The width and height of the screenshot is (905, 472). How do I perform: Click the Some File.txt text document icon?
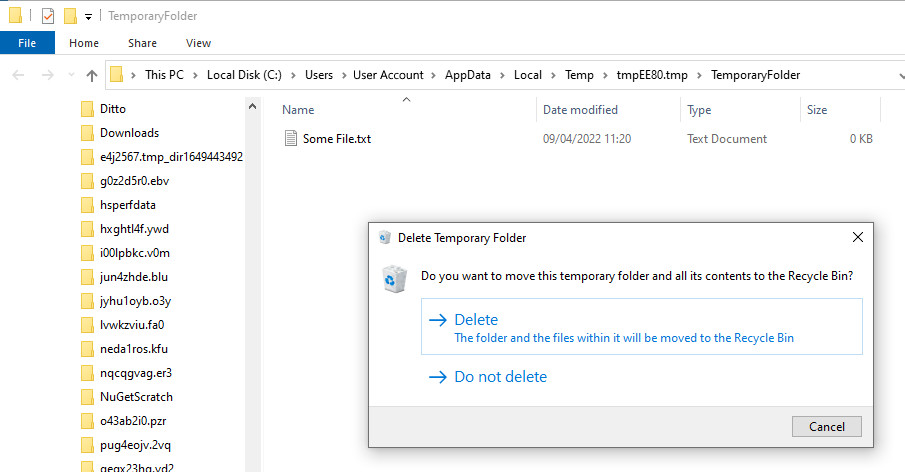tap(290, 138)
